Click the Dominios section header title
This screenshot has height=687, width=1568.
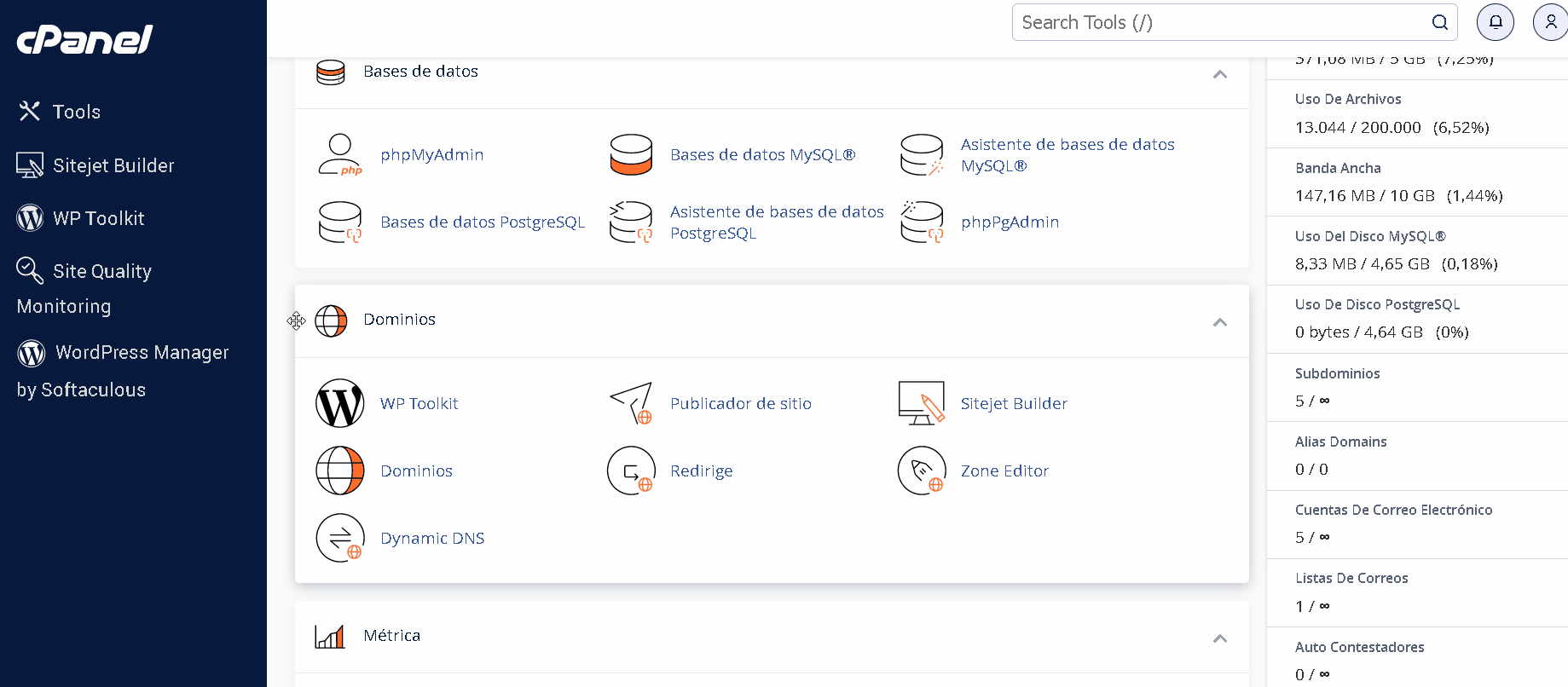(x=399, y=319)
